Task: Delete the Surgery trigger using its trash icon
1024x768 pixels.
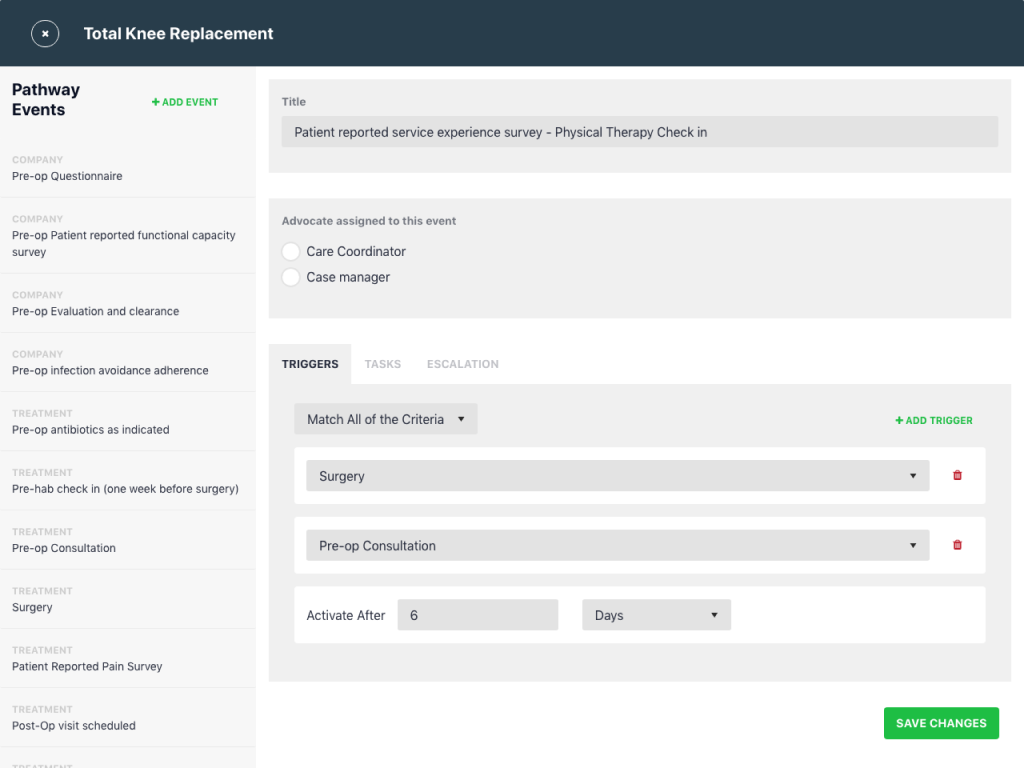Action: click(957, 475)
